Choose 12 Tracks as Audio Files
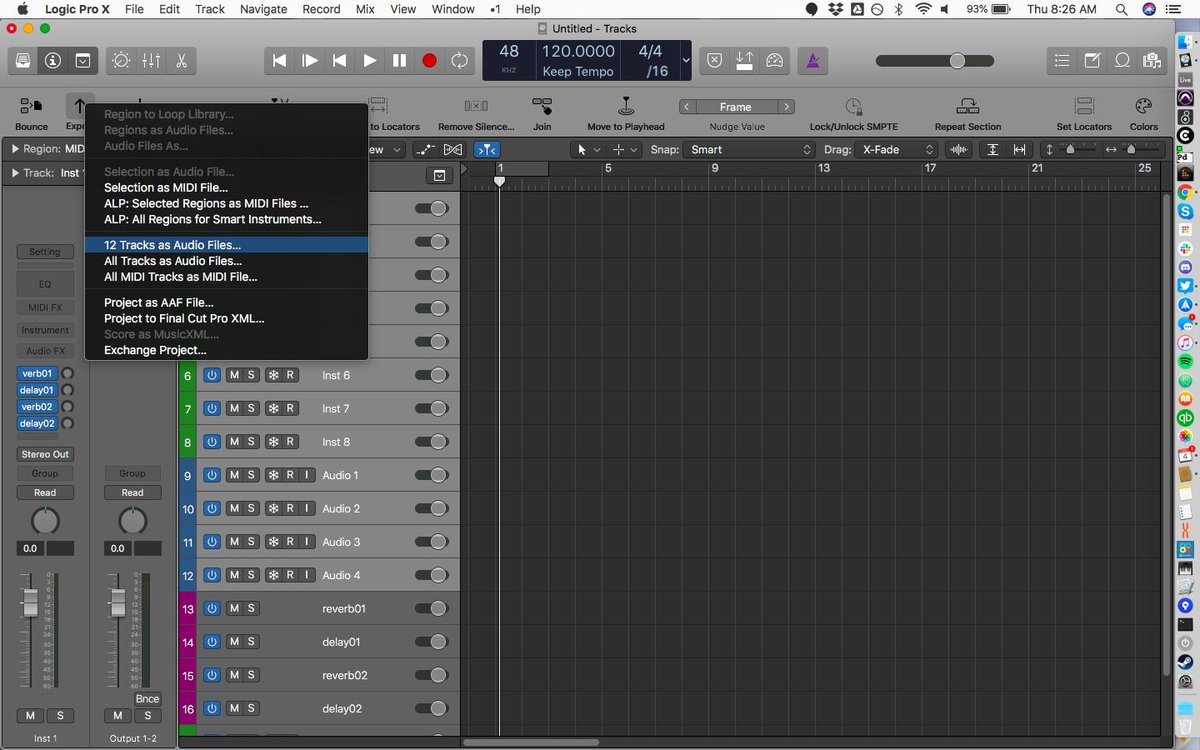Image resolution: width=1200 pixels, height=750 pixels. click(x=227, y=245)
